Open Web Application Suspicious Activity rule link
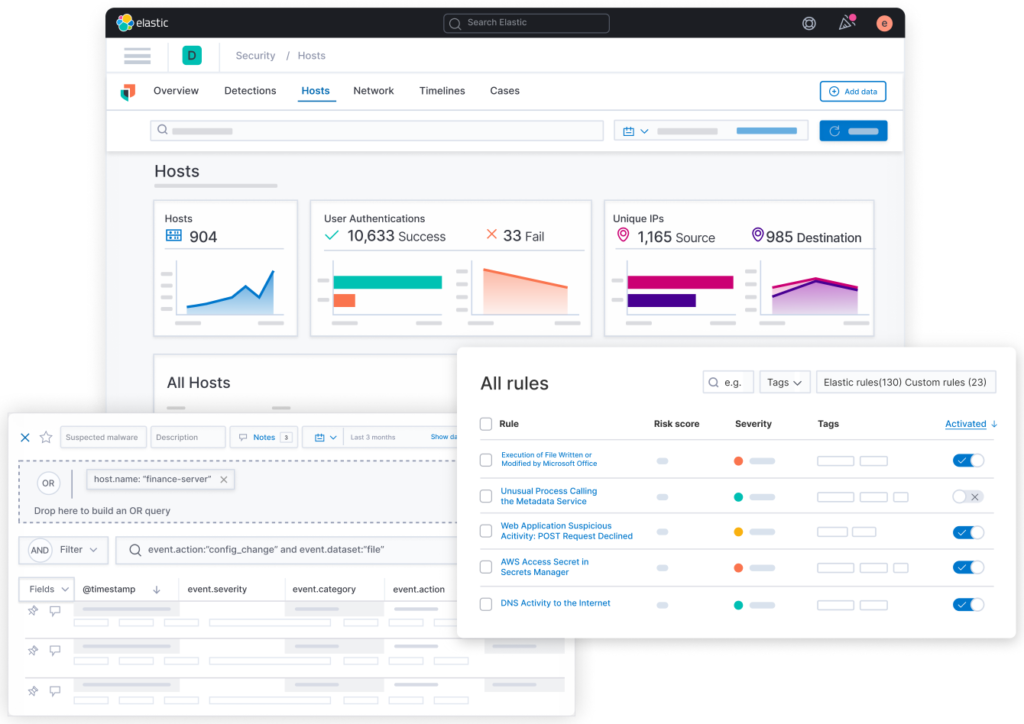The width and height of the screenshot is (1024, 724). click(566, 531)
